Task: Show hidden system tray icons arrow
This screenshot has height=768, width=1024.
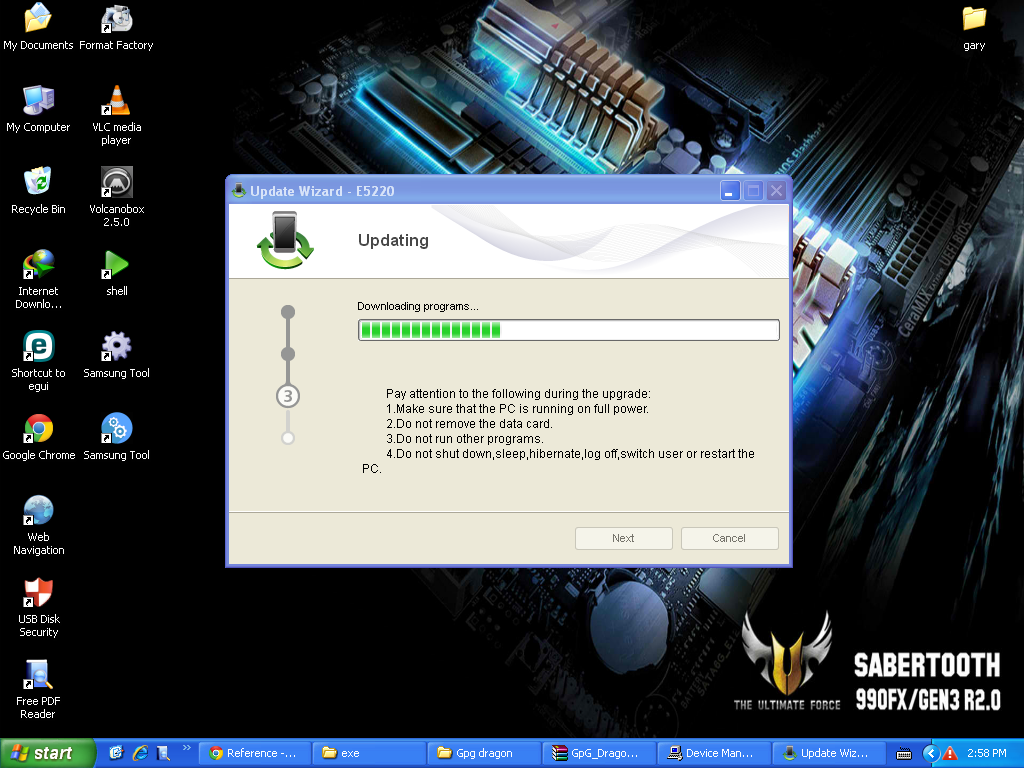Action: 930,753
